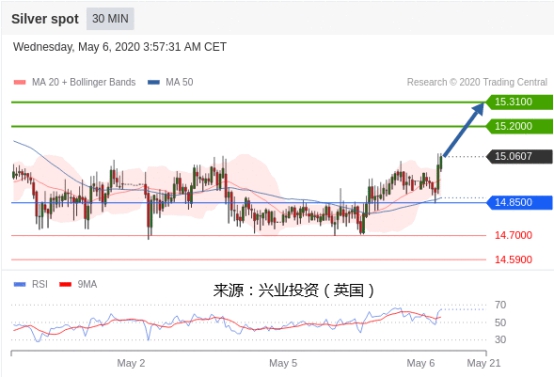The width and height of the screenshot is (554, 377).
Task: Click the 14.5900 support level label
Action: (513, 260)
